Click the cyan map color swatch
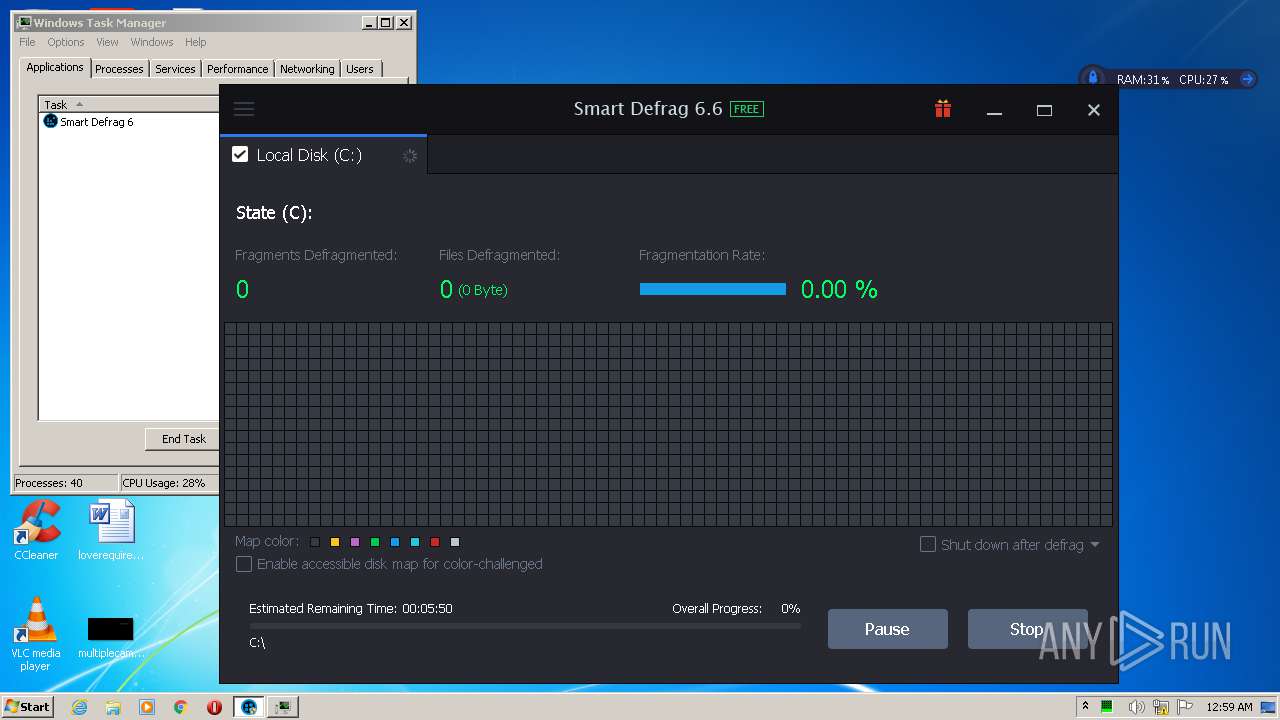 coord(415,542)
